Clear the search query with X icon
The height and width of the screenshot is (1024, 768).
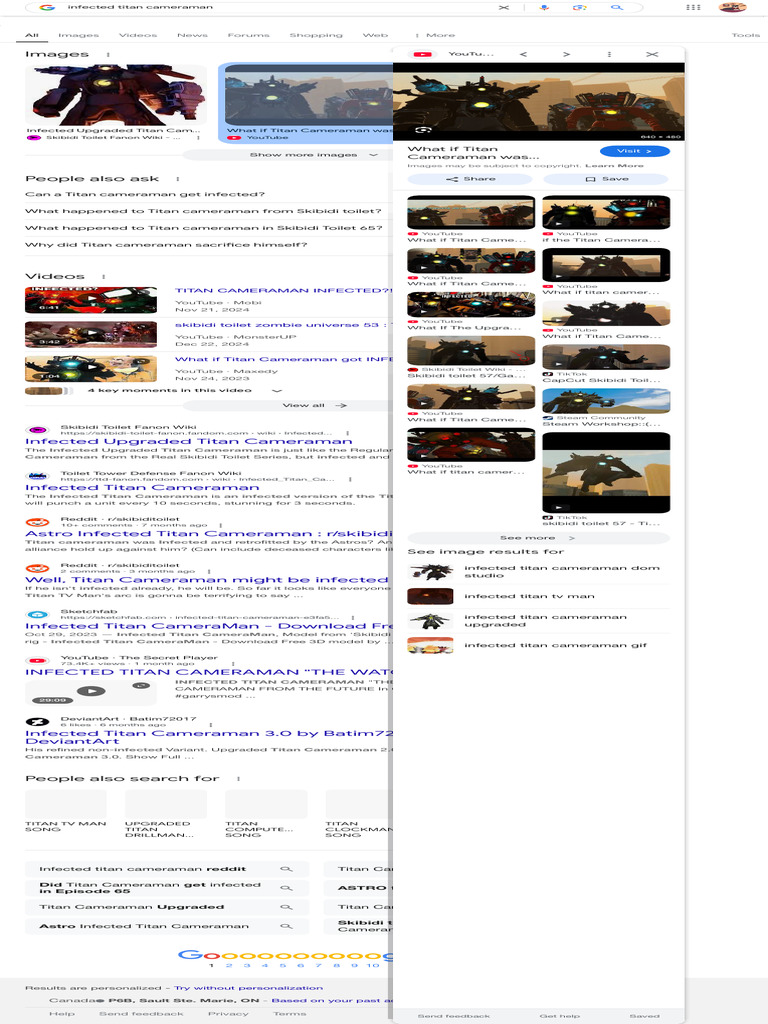click(x=504, y=7)
